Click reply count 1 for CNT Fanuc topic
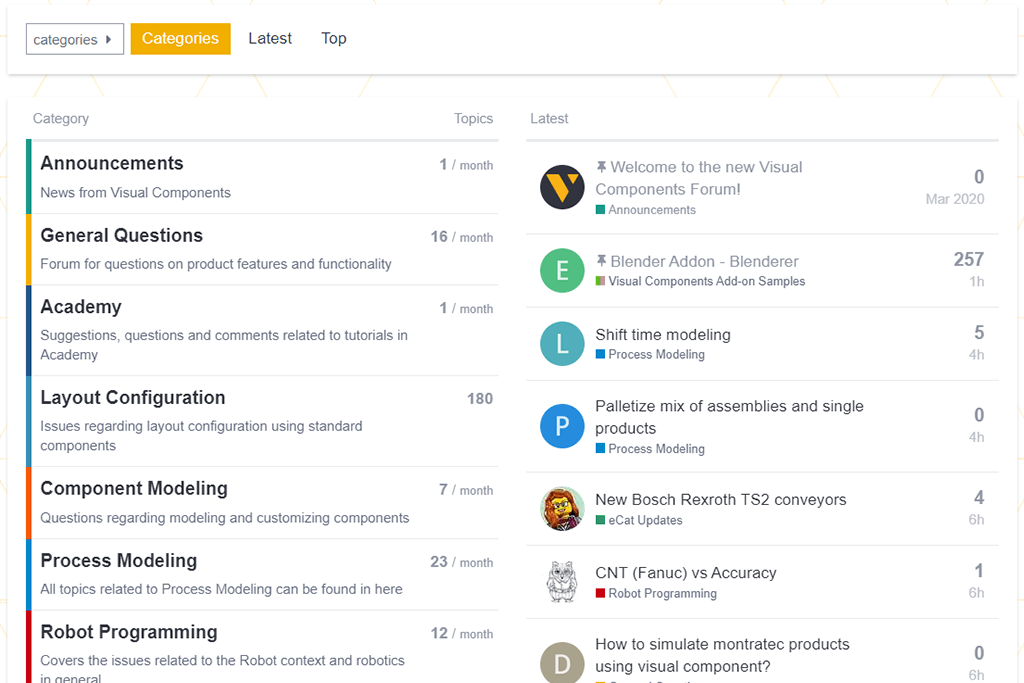Viewport: 1024px width, 683px height. 979,571
